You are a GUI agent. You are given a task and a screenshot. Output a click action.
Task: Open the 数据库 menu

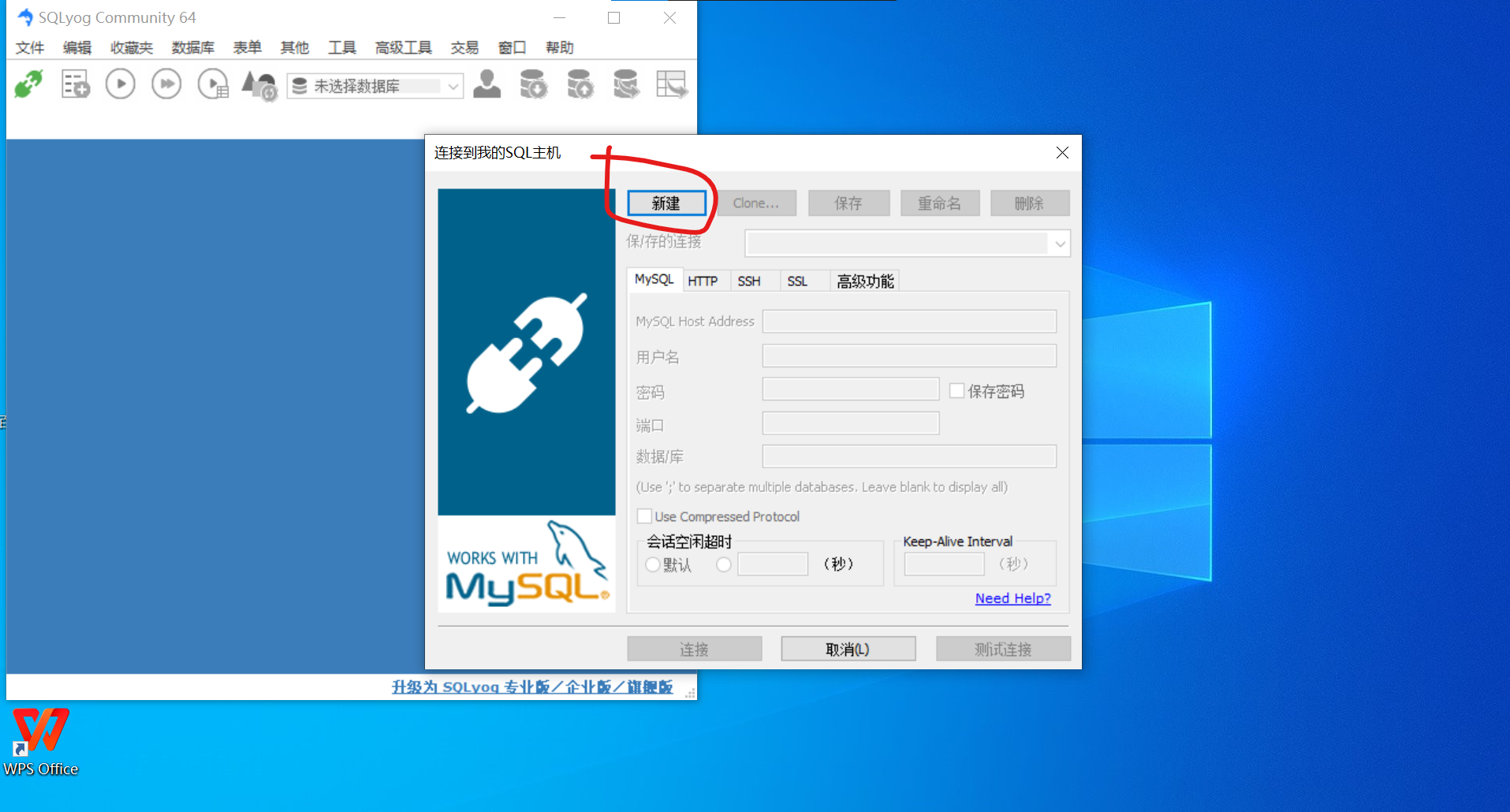click(193, 47)
